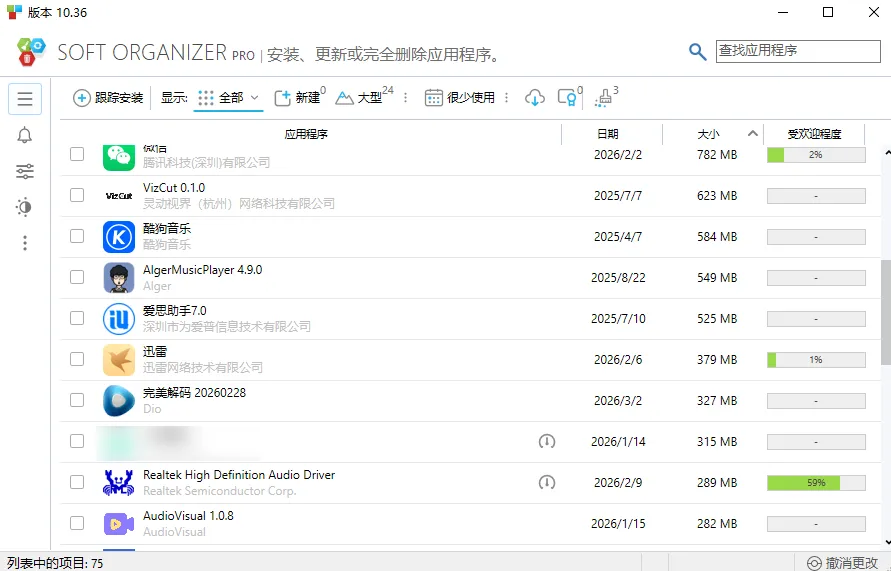Image resolution: width=891 pixels, height=571 pixels.
Task: Open options dots next to 很少使用
Action: (x=506, y=98)
